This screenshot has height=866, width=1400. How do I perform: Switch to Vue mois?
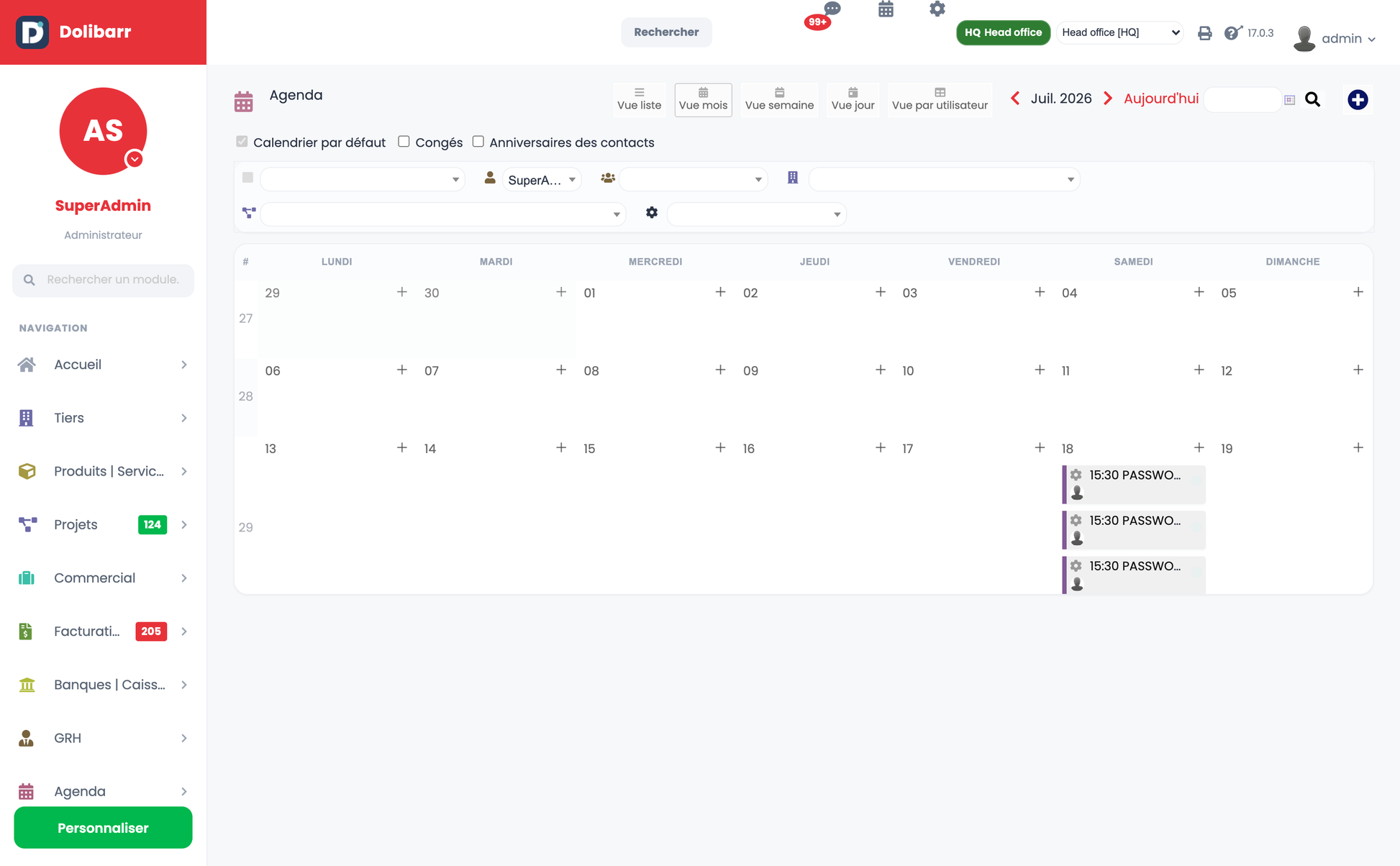[x=703, y=99]
